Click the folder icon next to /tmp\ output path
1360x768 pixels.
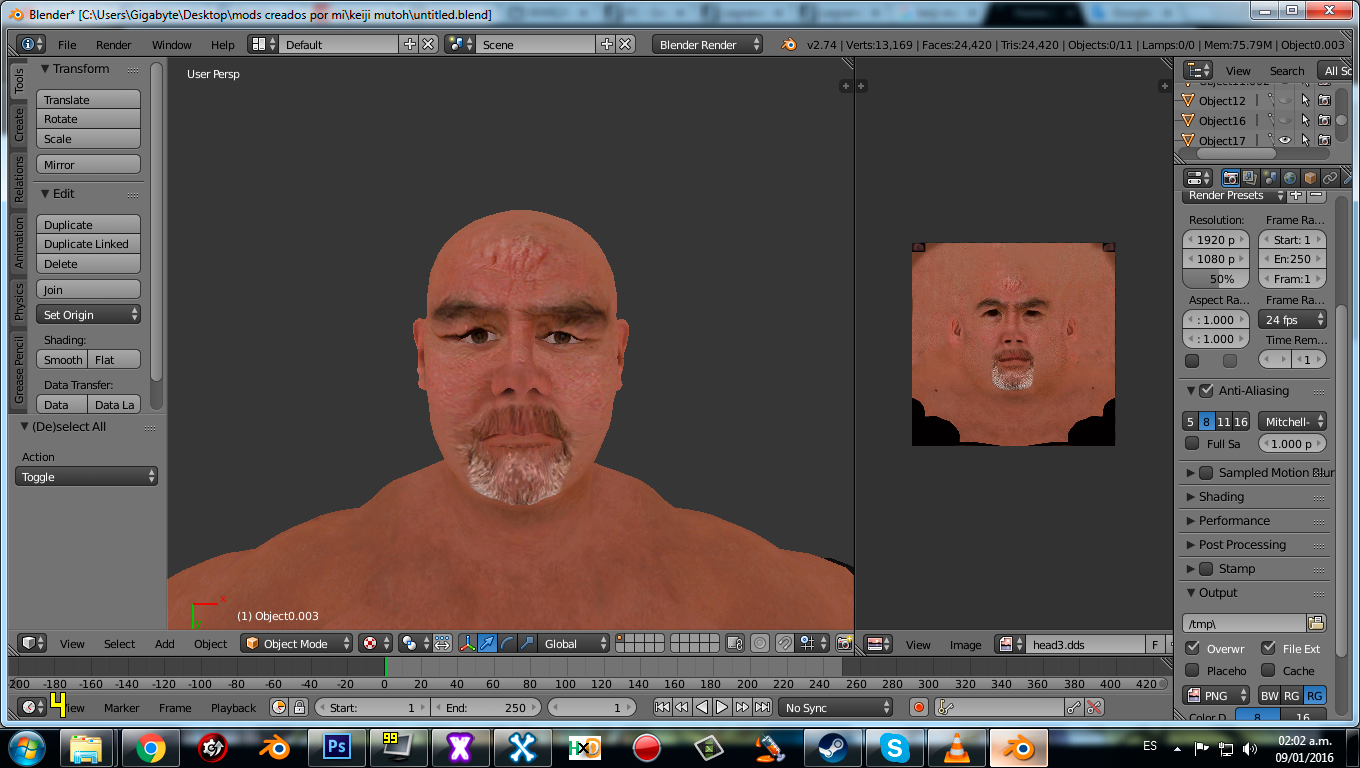[1316, 623]
